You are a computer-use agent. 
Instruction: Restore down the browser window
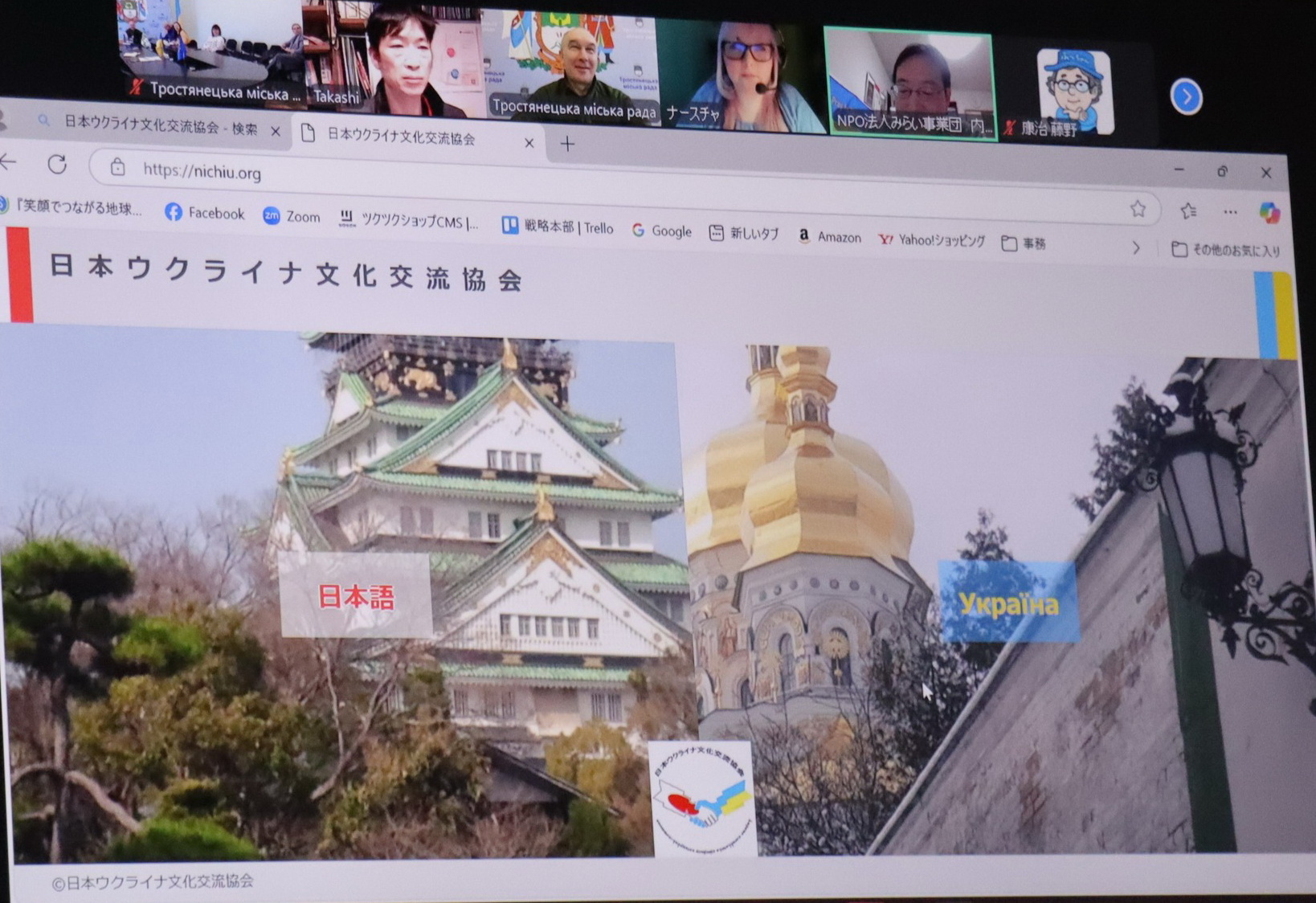point(1222,171)
